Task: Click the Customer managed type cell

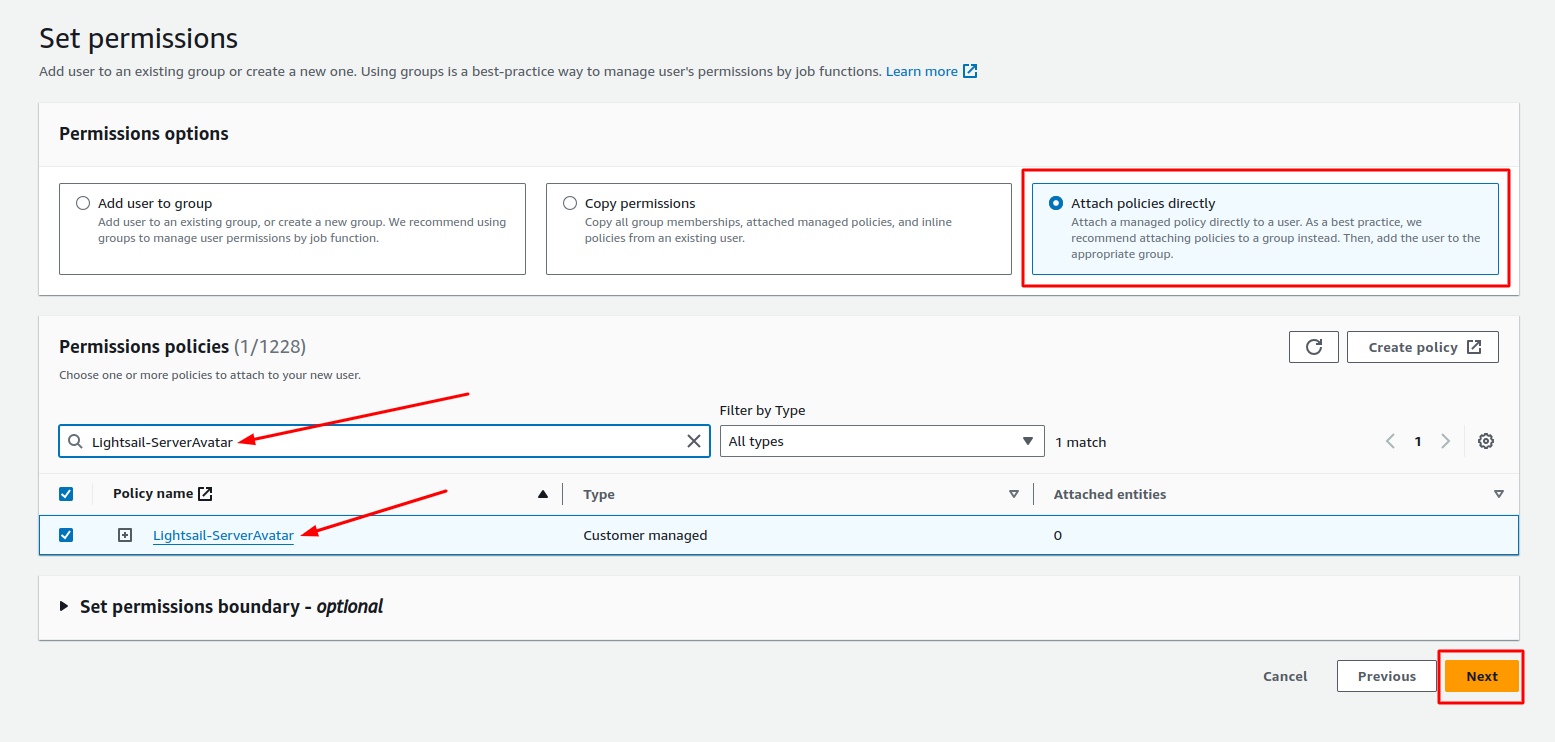Action: coord(645,535)
